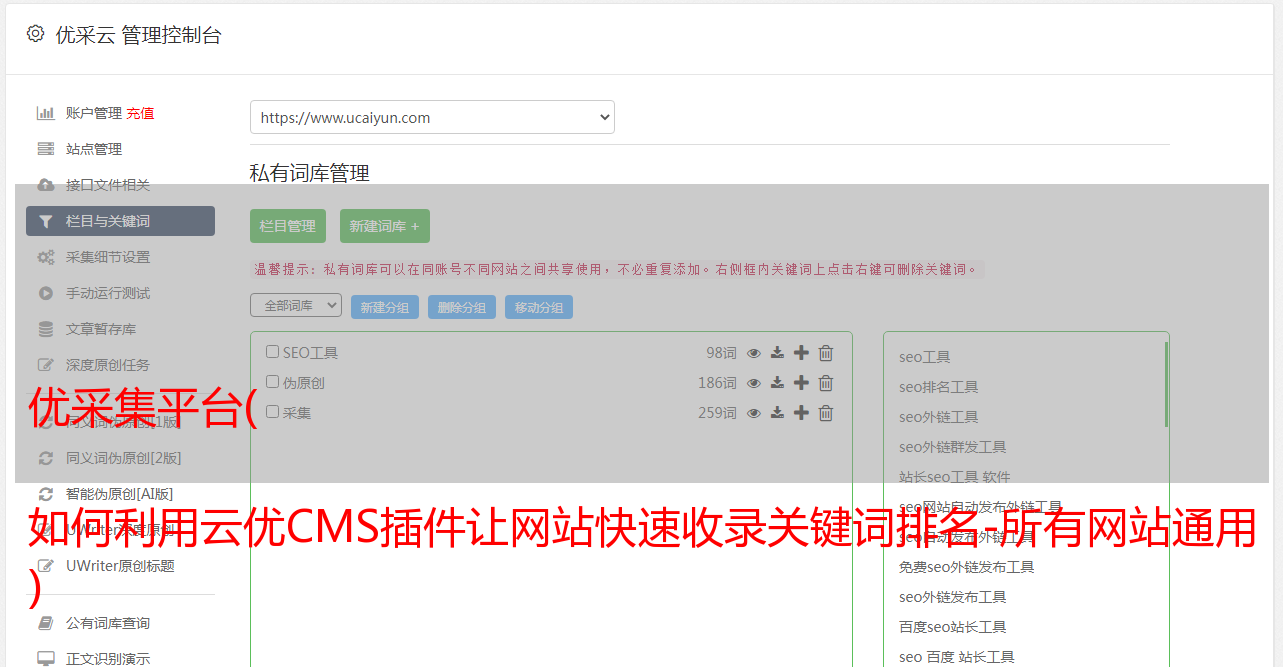Add words to the SEO工具 library
1283x667 pixels.
(801, 353)
